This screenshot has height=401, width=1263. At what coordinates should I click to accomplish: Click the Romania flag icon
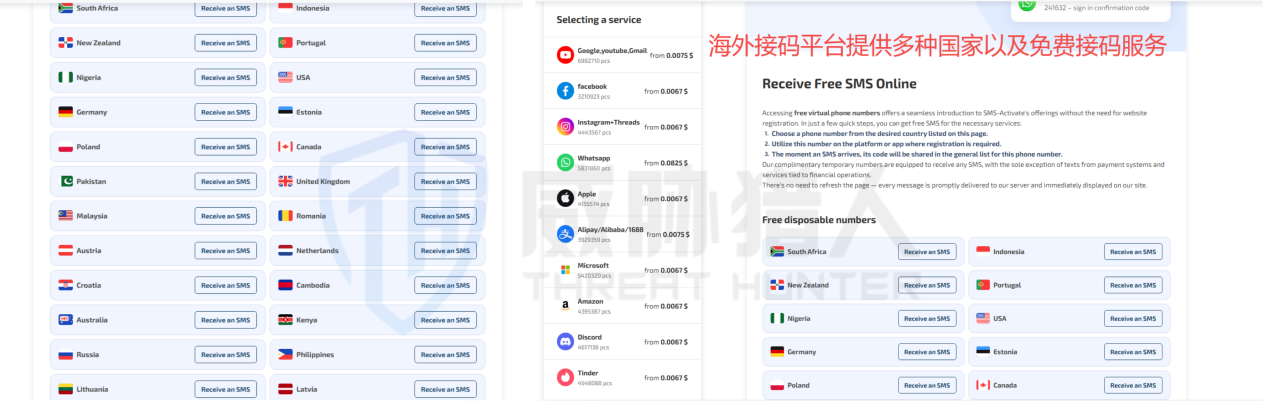click(285, 216)
